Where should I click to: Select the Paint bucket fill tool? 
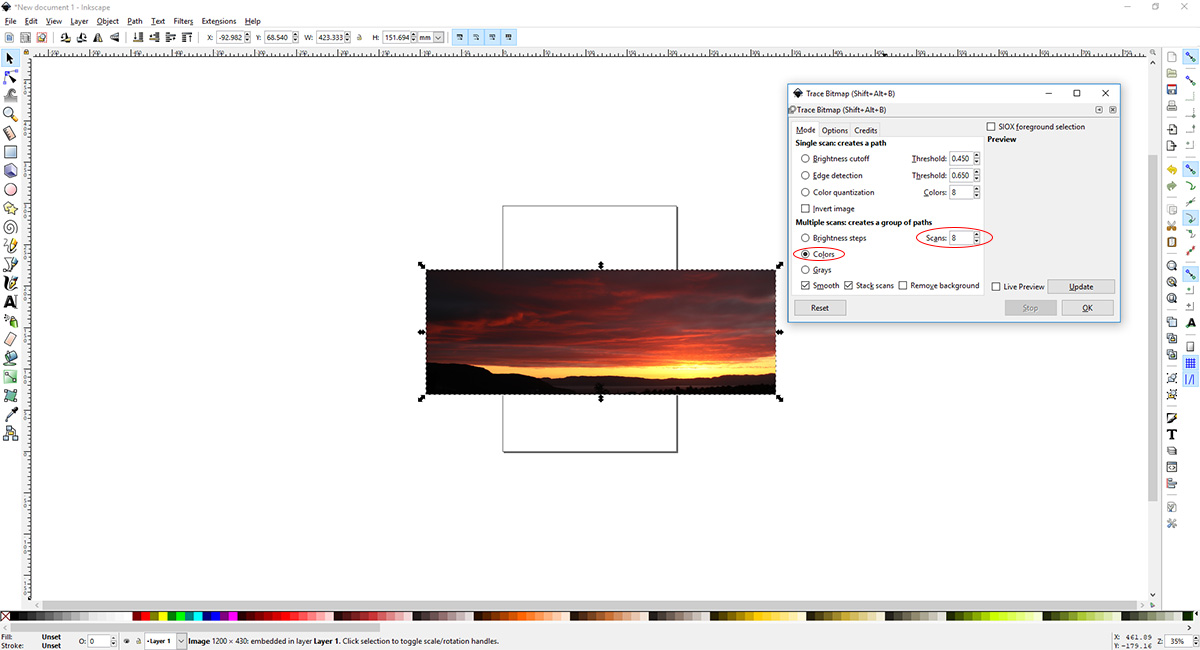point(10,357)
